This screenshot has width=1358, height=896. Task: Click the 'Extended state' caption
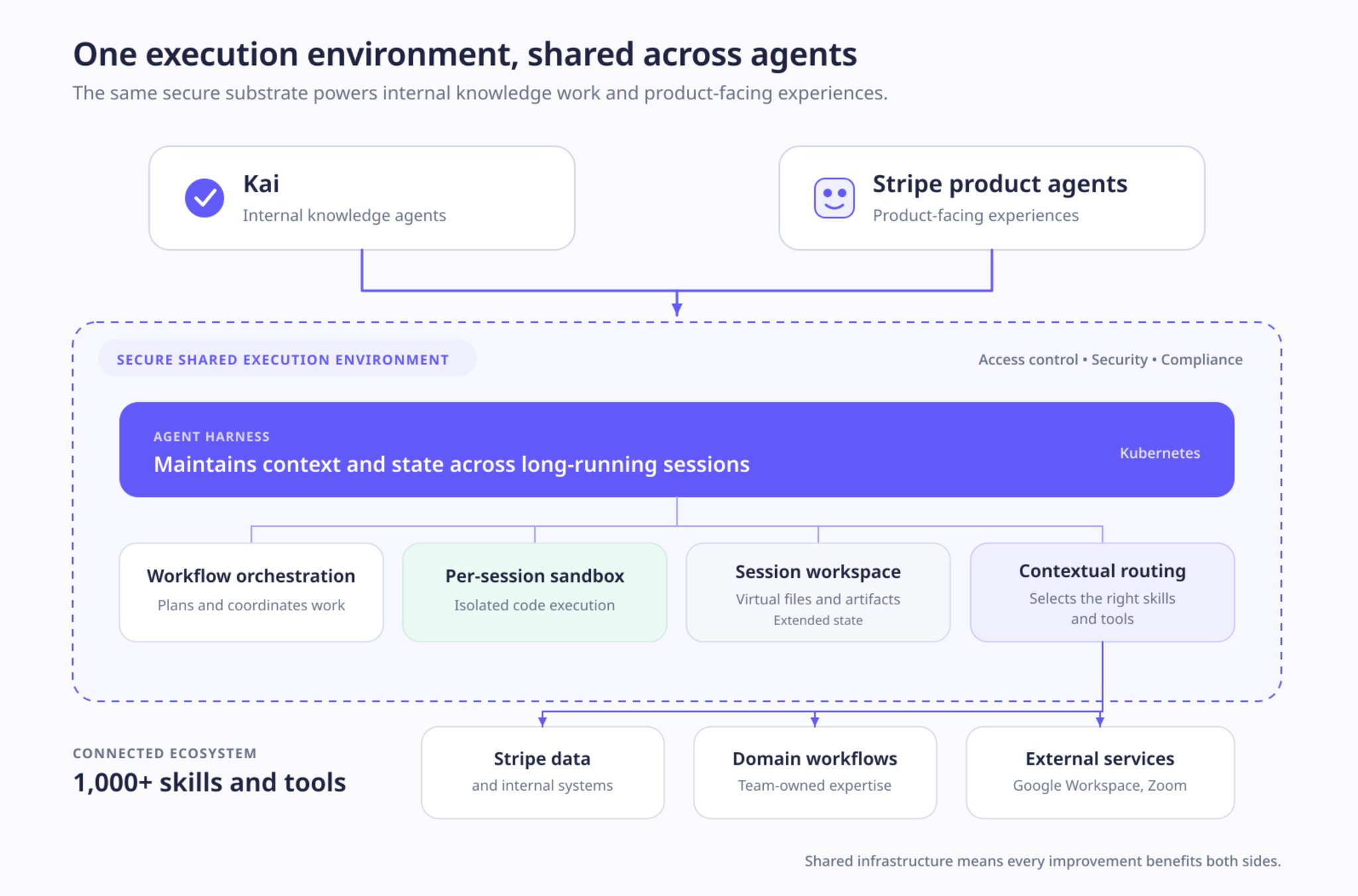[x=818, y=620]
